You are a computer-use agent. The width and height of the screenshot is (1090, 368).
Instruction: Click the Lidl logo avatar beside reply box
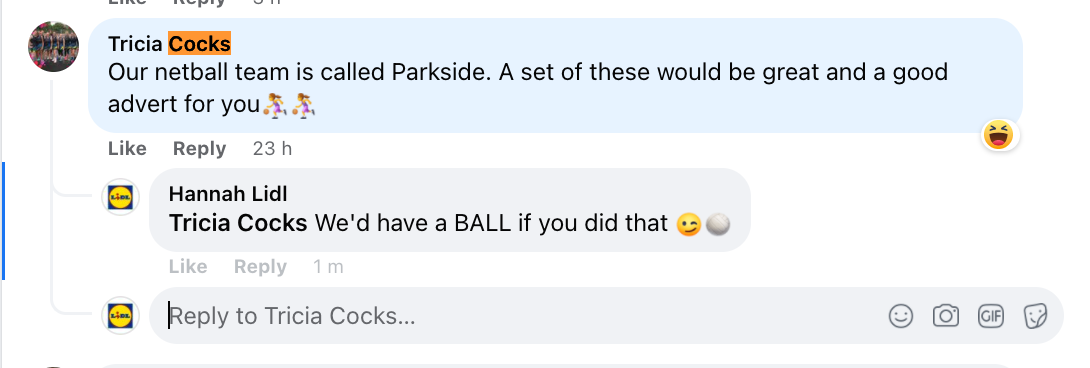click(121, 316)
